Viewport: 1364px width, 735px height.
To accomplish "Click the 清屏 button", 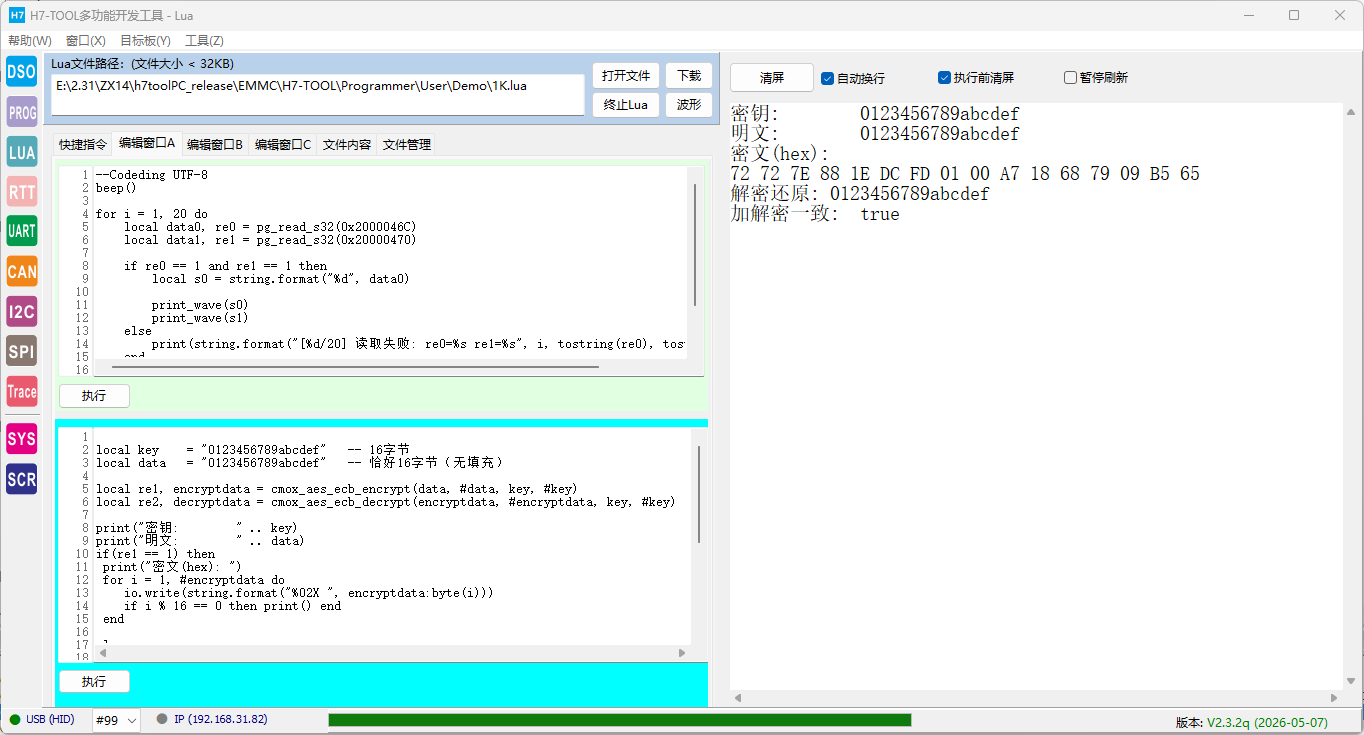I will (772, 78).
